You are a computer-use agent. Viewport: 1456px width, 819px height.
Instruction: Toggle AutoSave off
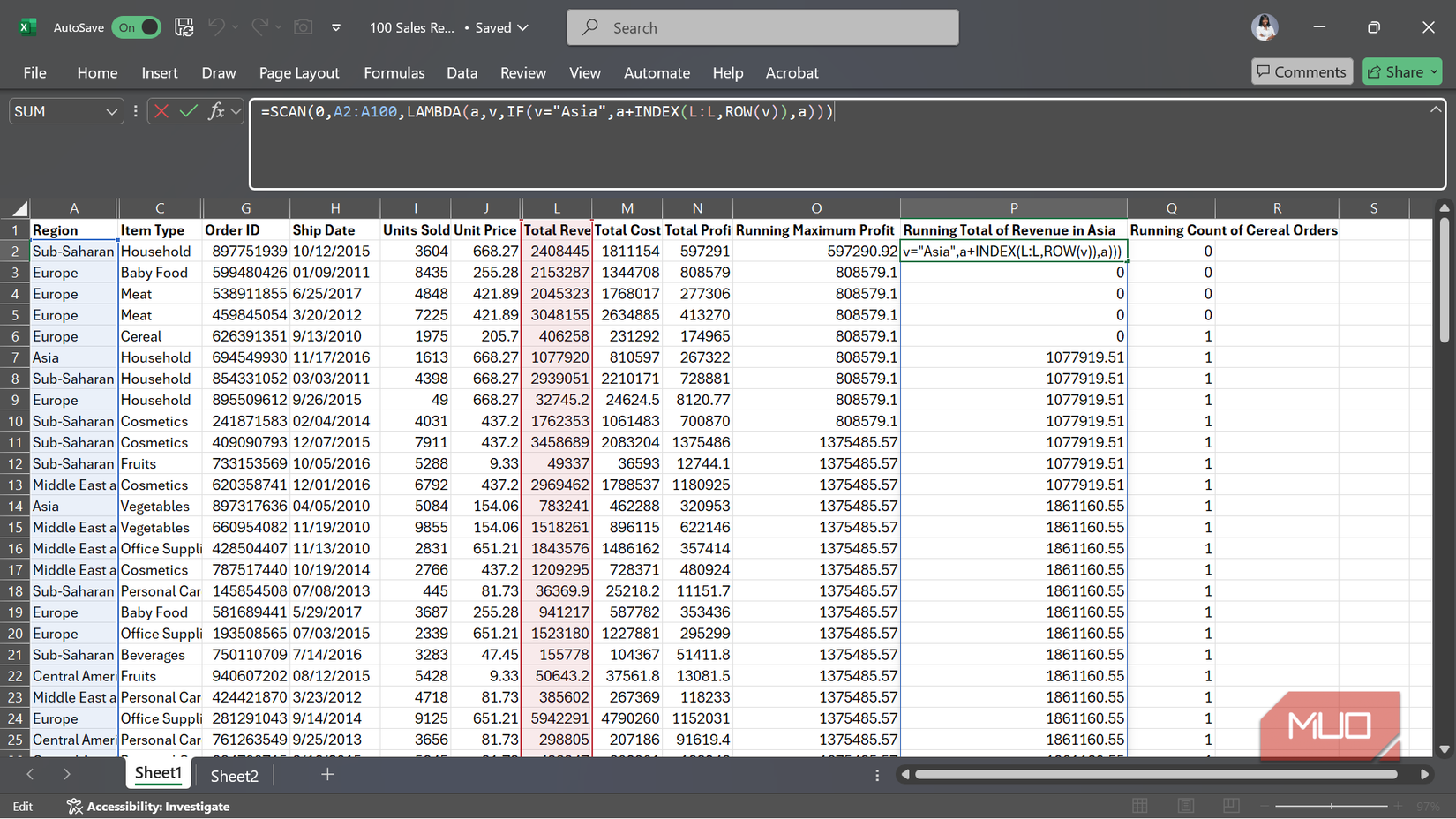click(136, 27)
